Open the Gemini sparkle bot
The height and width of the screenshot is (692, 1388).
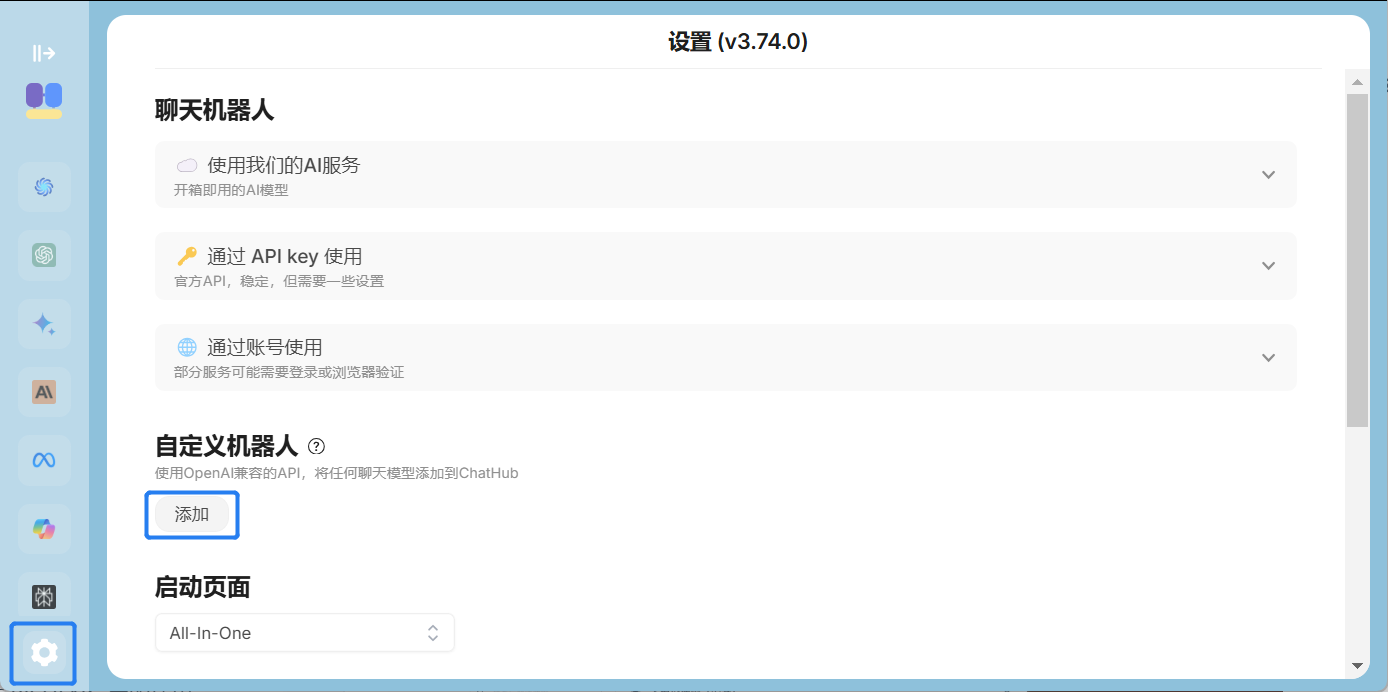point(44,324)
